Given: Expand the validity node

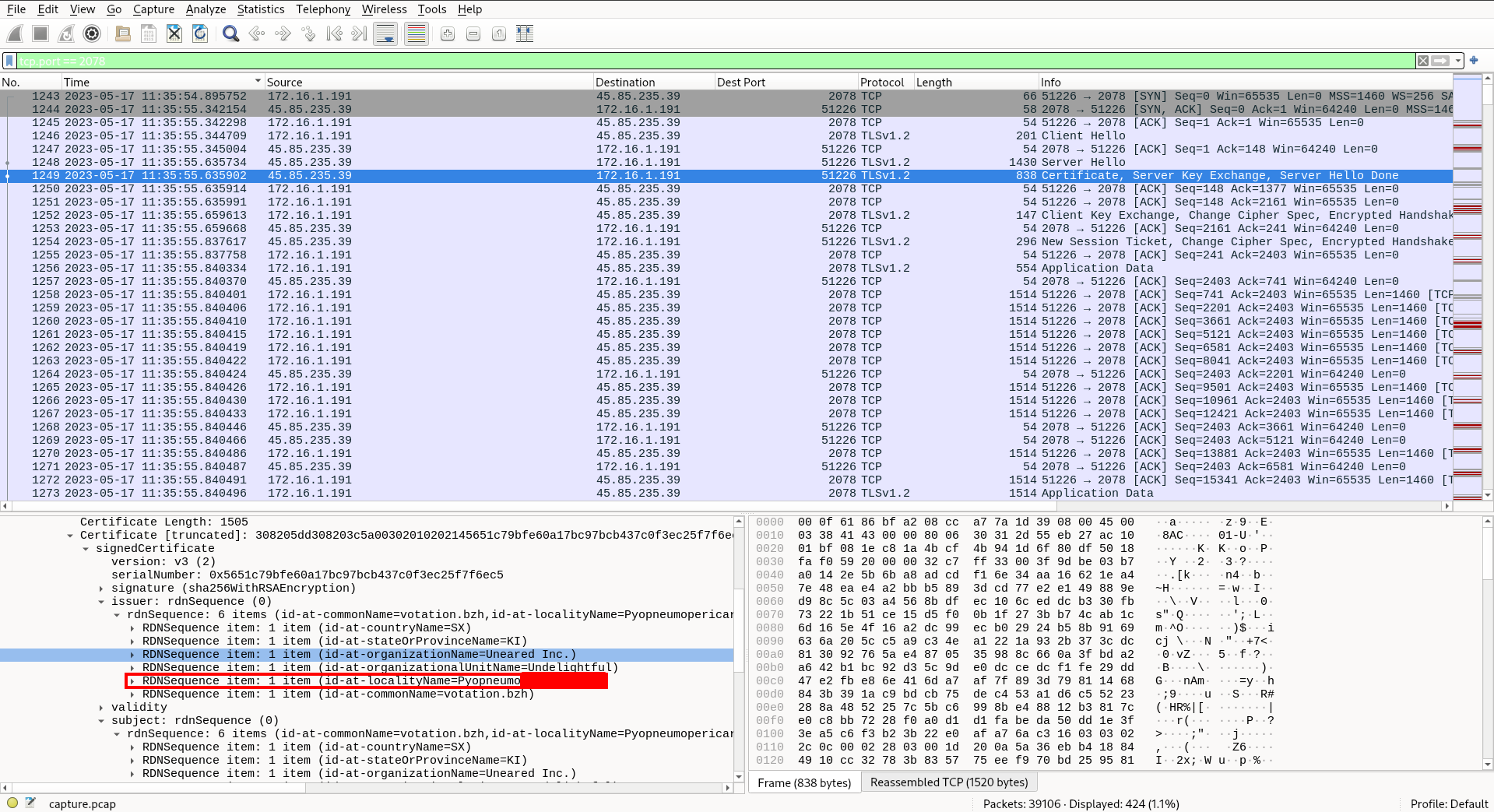Looking at the screenshot, I should 101,708.
